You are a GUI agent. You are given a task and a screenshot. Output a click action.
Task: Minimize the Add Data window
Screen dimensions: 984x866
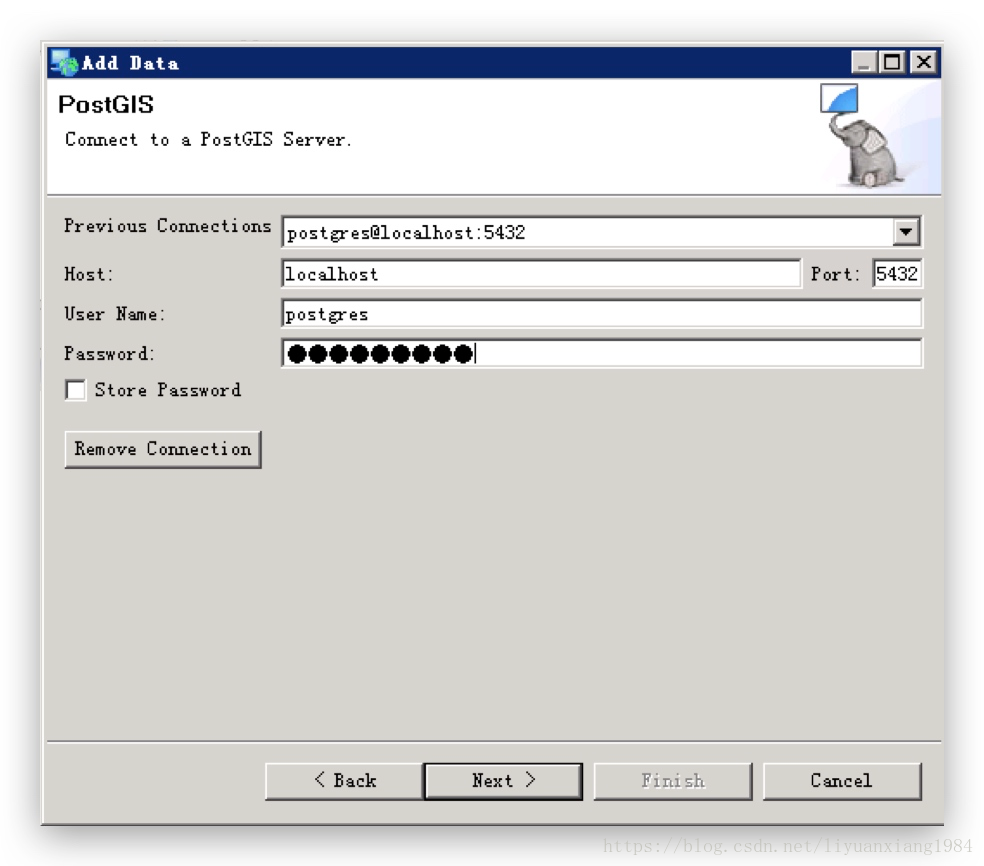click(x=864, y=62)
